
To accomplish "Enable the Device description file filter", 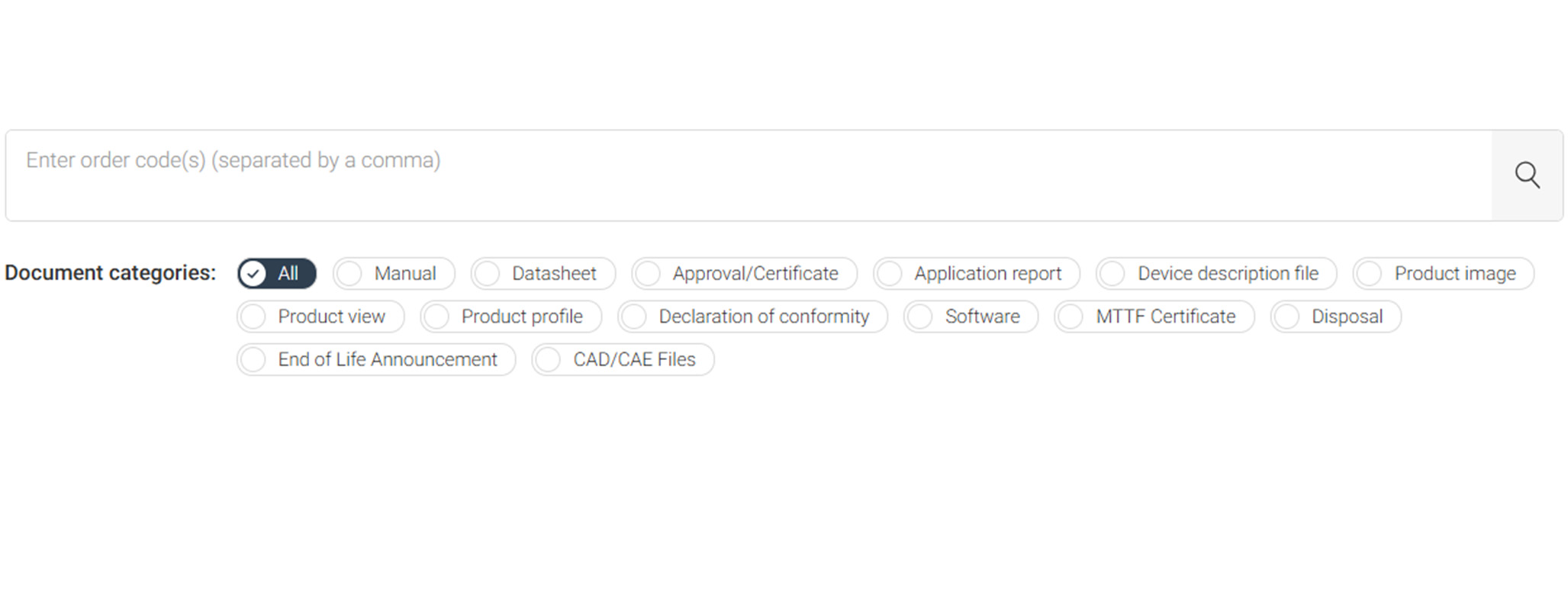I will pyautogui.click(x=1216, y=273).
